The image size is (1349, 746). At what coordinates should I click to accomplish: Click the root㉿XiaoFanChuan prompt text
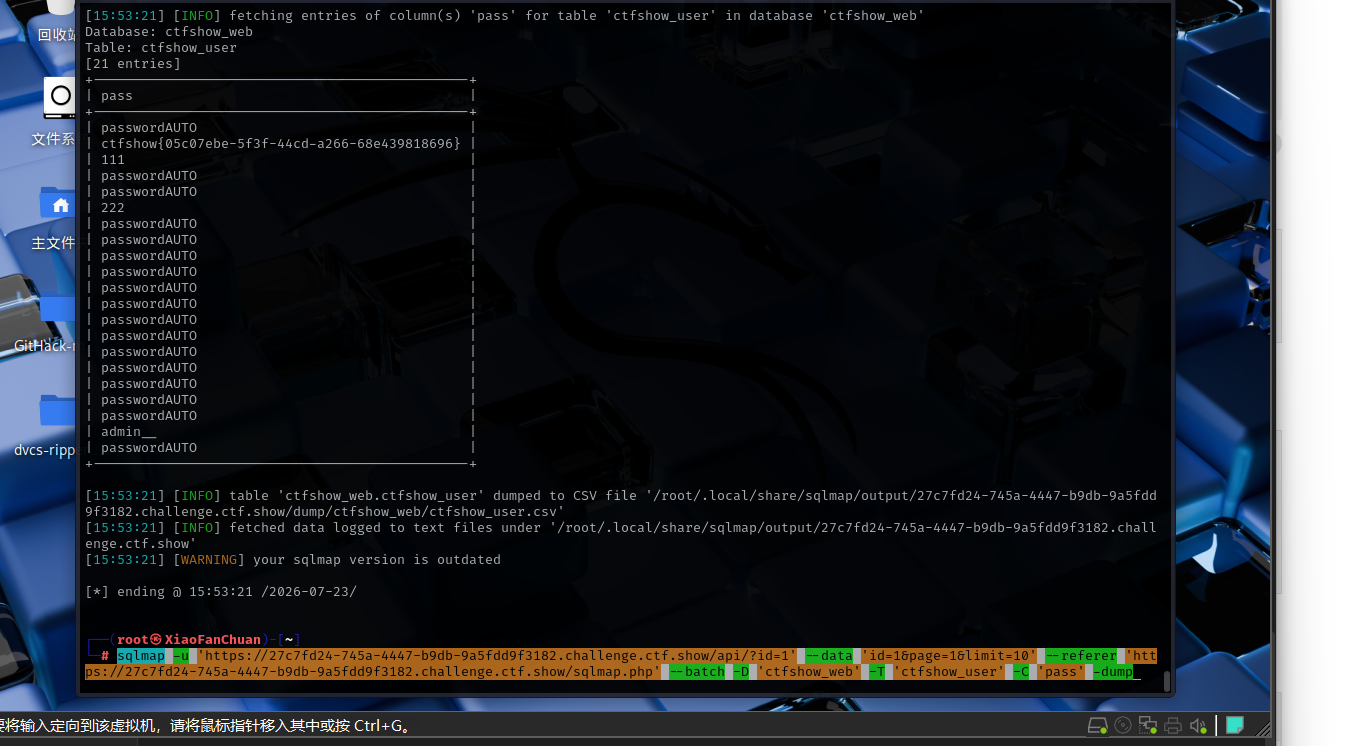[x=189, y=640]
